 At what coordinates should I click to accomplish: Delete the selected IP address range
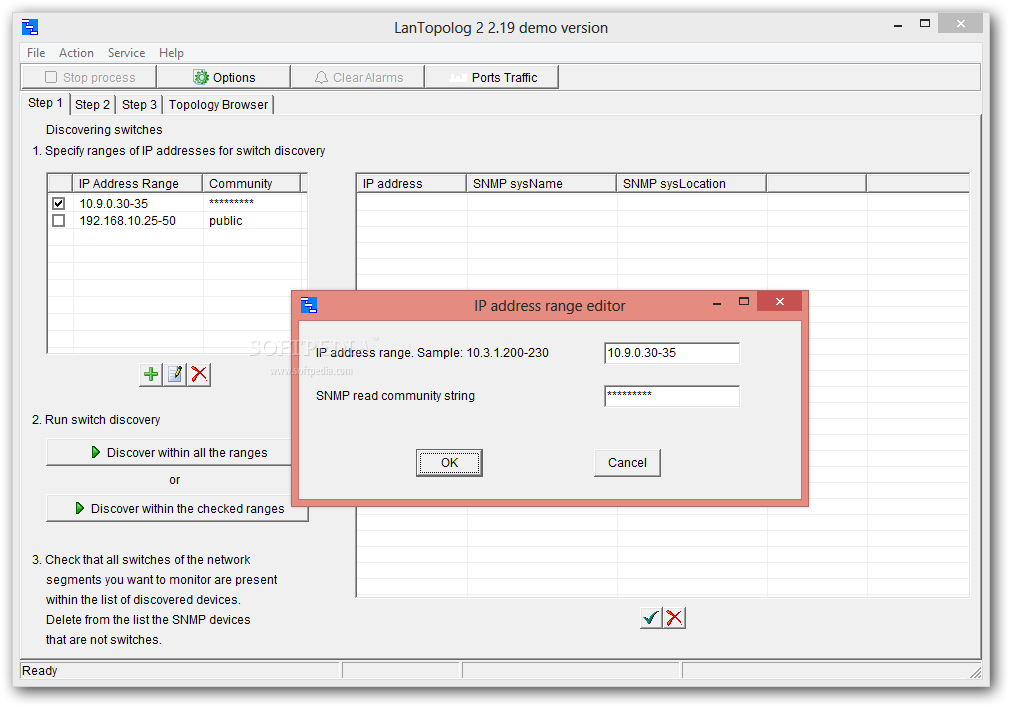pyautogui.click(x=199, y=374)
